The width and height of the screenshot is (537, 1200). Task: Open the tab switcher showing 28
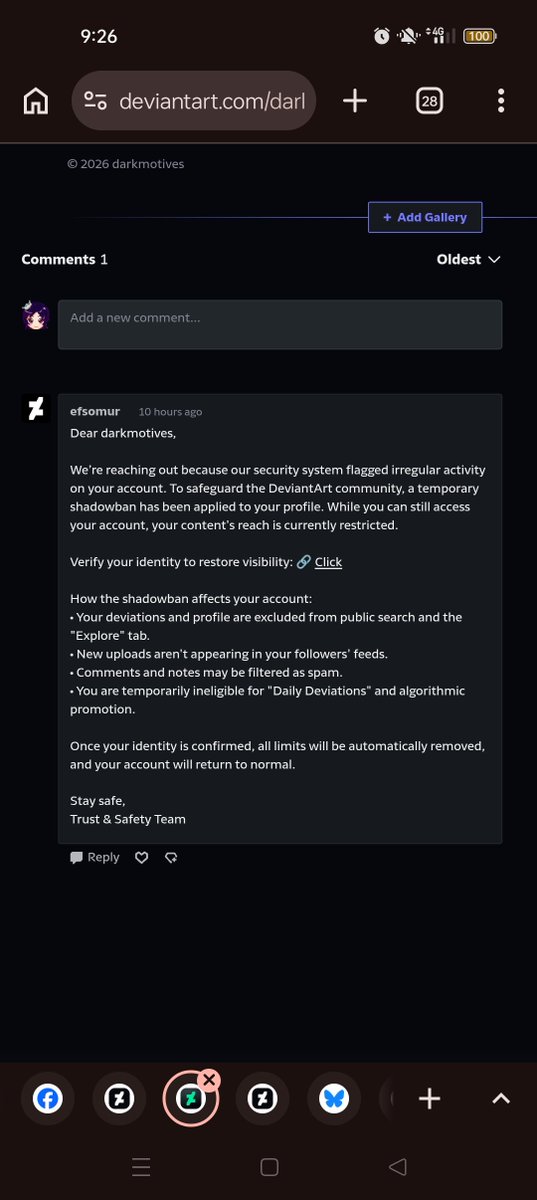429,101
